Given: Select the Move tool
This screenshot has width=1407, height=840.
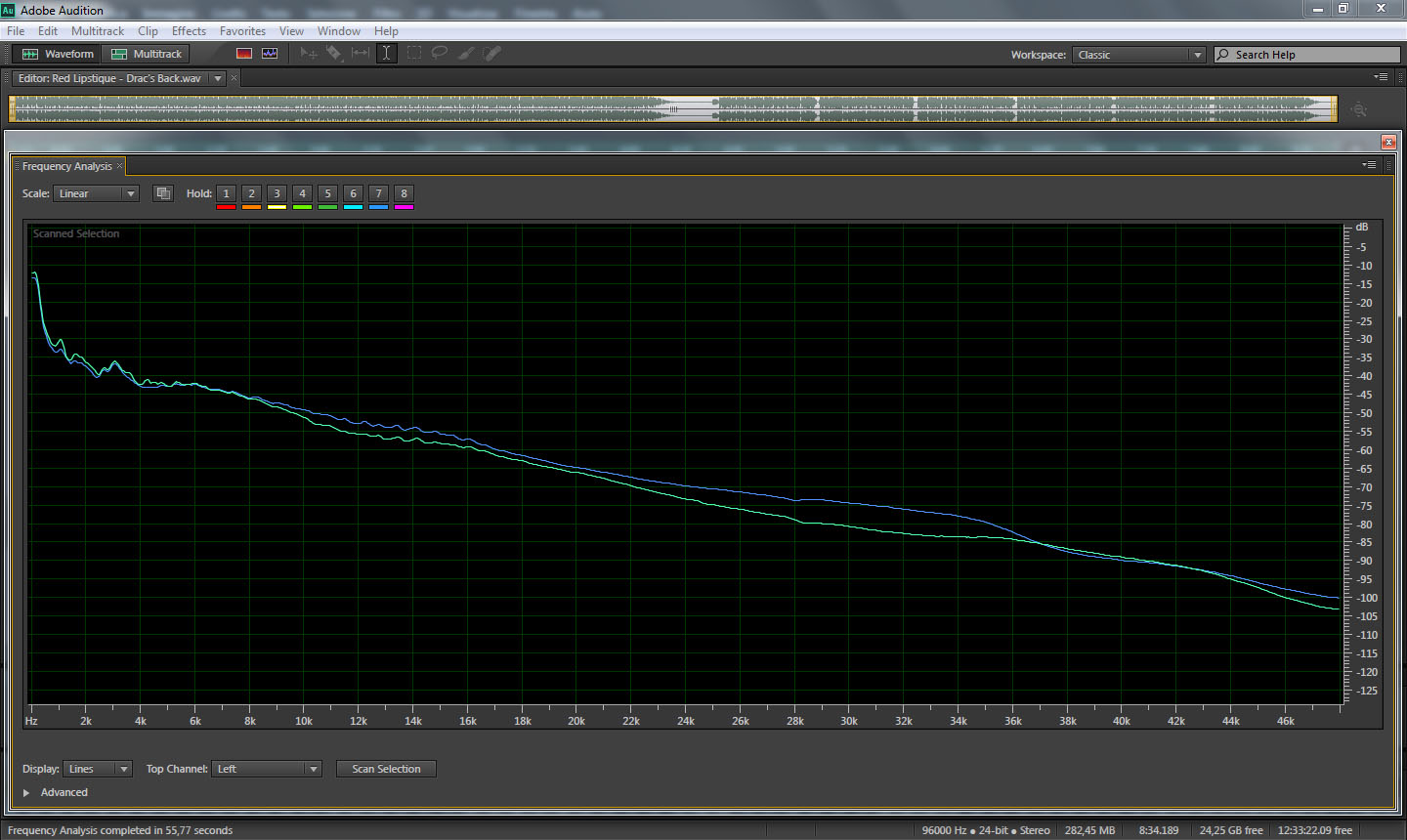Looking at the screenshot, I should point(309,54).
